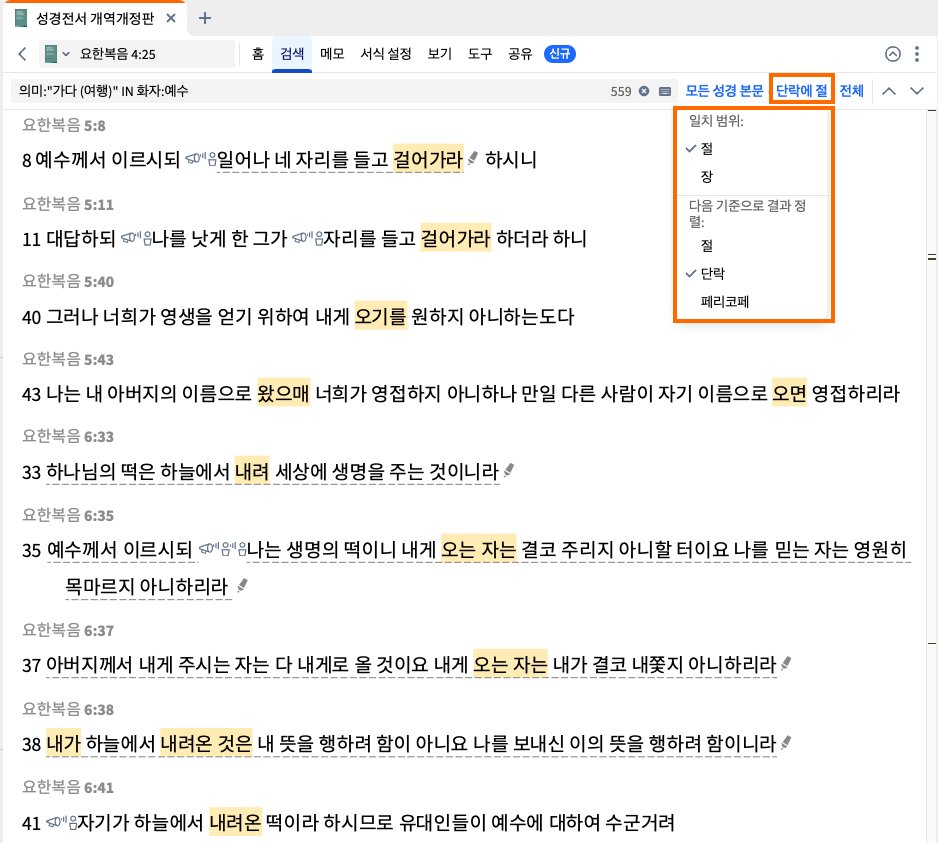The height and width of the screenshot is (843, 938).
Task: Switch to the 홈 menu
Action: pos(257,54)
